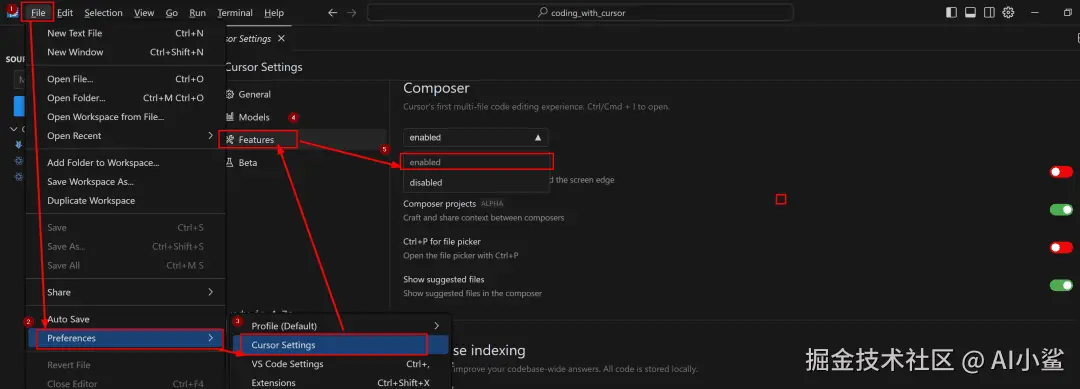Viewport: 1080px width, 389px height.
Task: Select Extensions in Preferences submenu
Action: pos(340,383)
